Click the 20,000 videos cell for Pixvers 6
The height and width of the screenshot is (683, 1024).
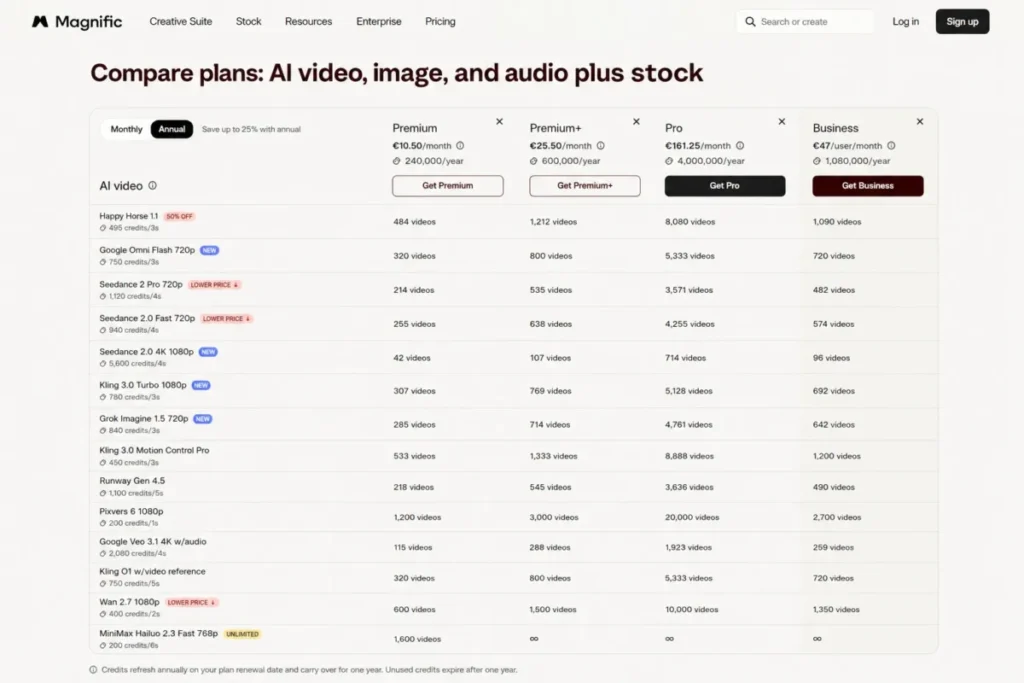click(692, 517)
